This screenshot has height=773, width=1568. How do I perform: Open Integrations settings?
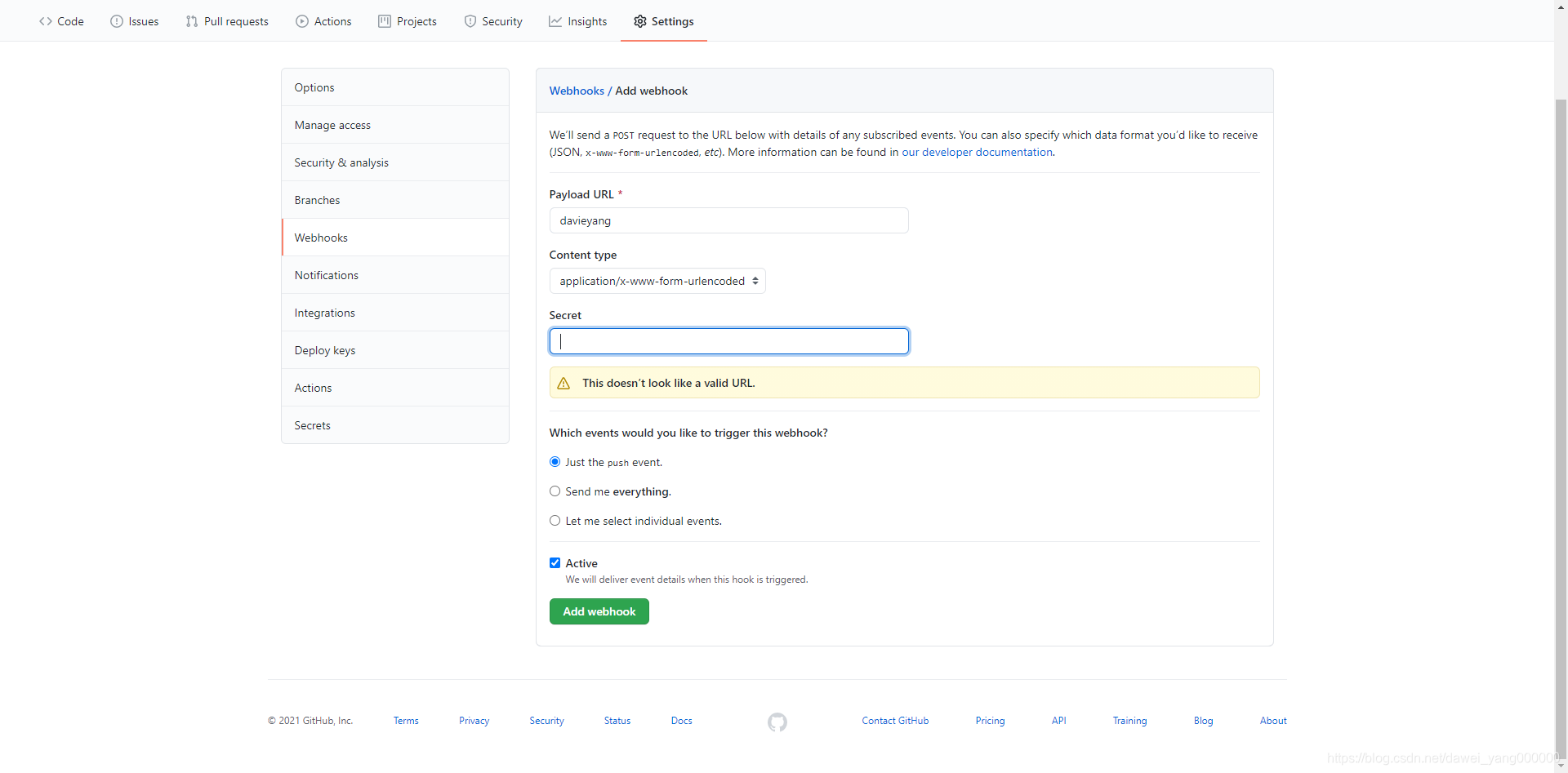click(x=395, y=313)
